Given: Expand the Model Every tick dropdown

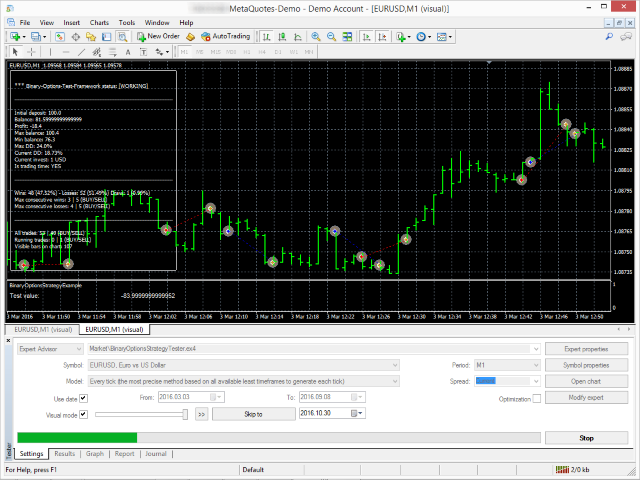Looking at the screenshot, I should coord(395,381).
